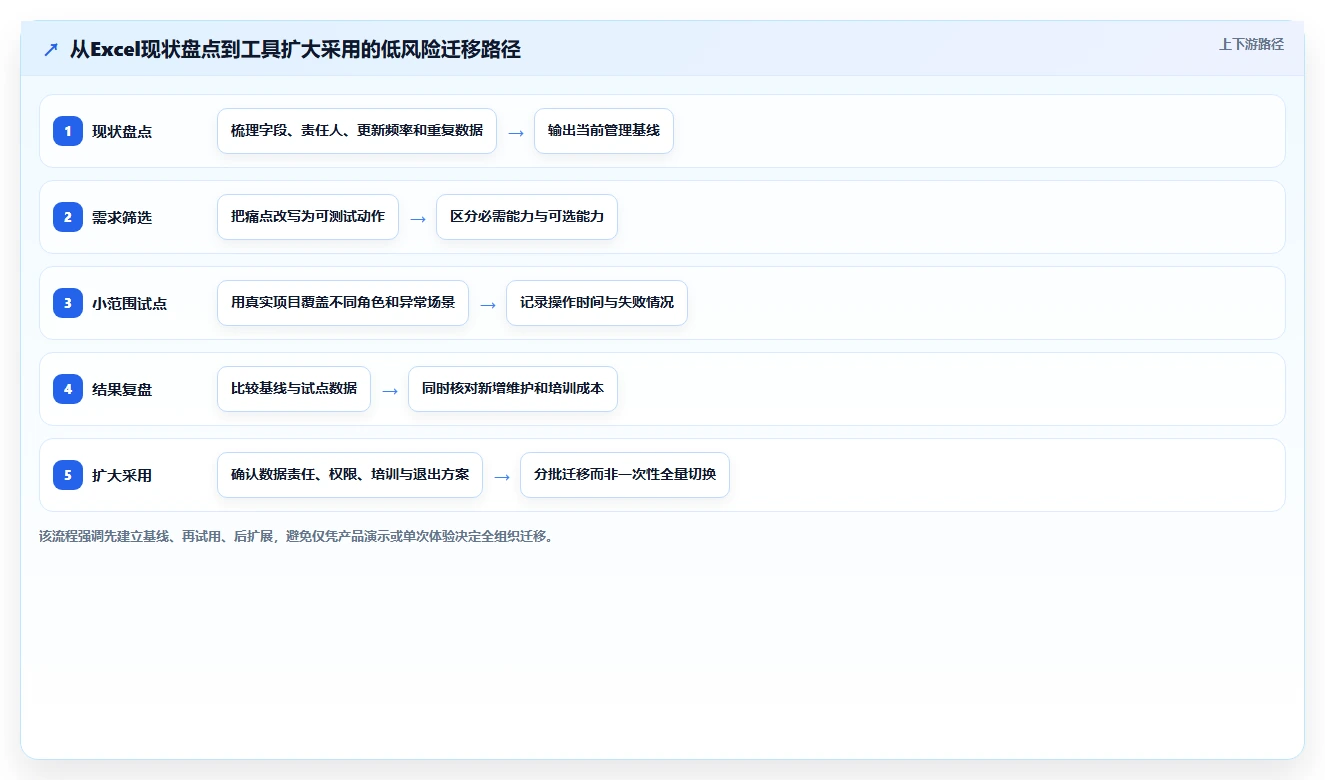Click the diagonal arrow icon beside the title

point(51,49)
